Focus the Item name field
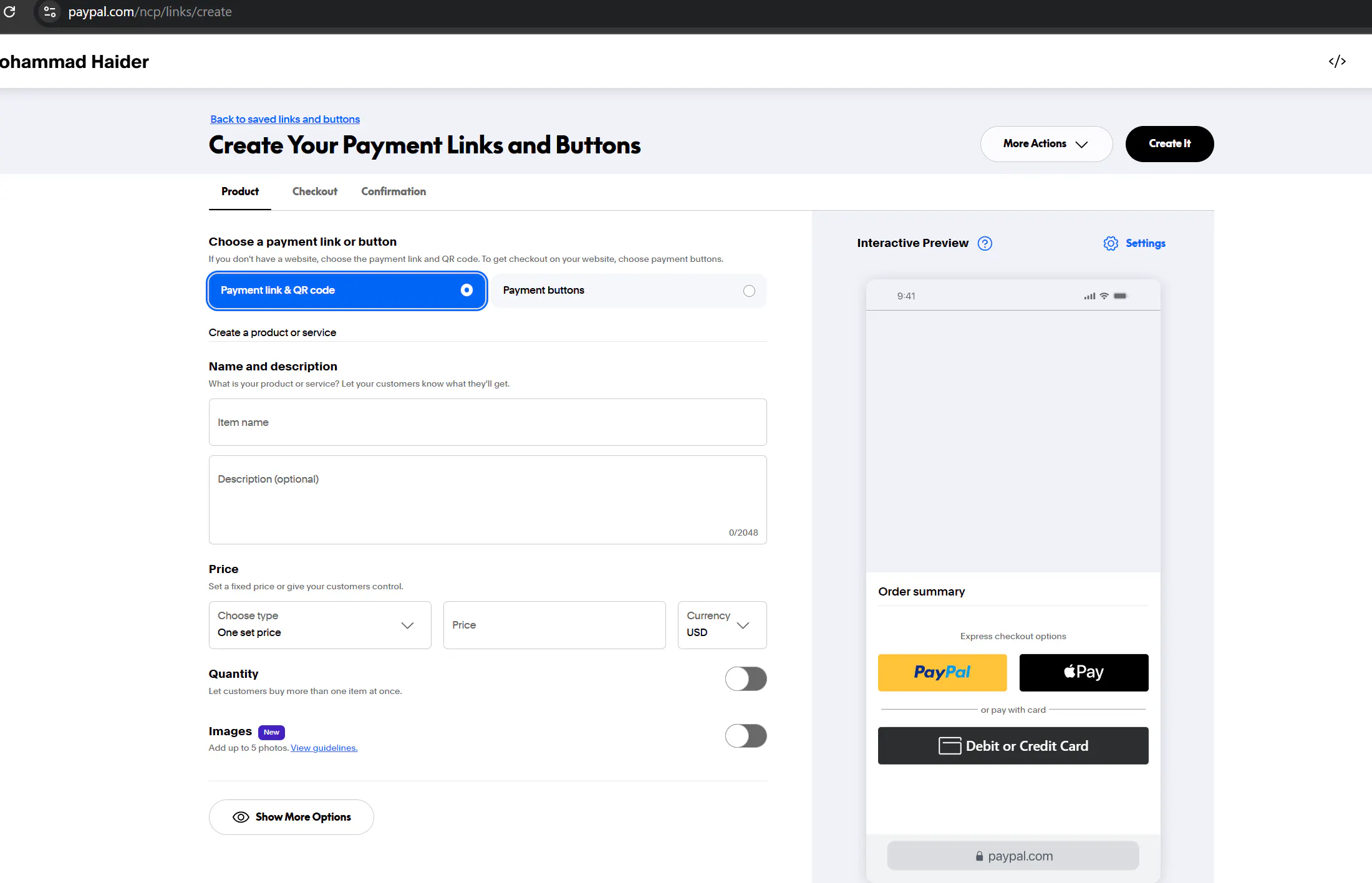The height and width of the screenshot is (883, 1372). [488, 422]
